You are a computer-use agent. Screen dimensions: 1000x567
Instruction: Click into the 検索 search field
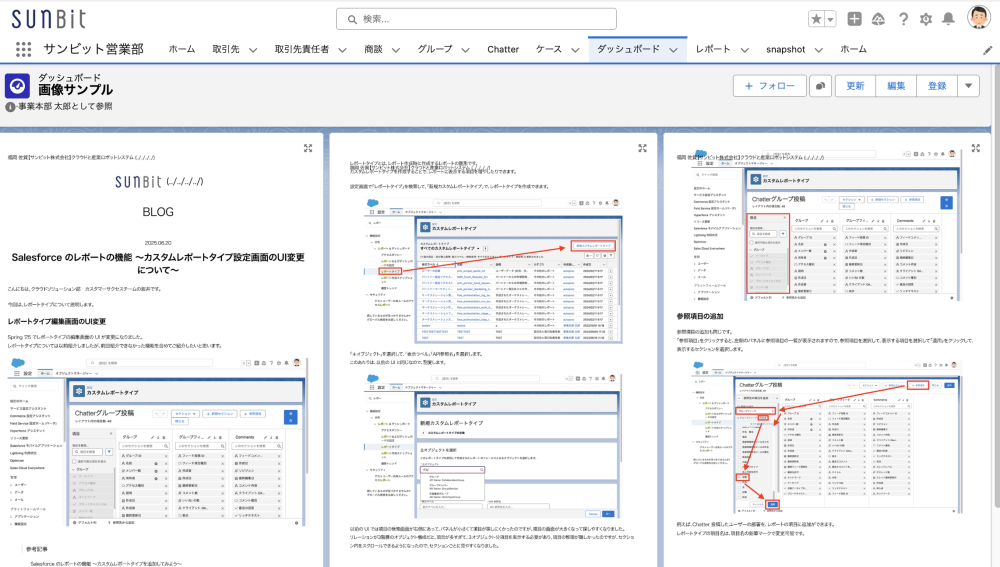pyautogui.click(x=476, y=19)
